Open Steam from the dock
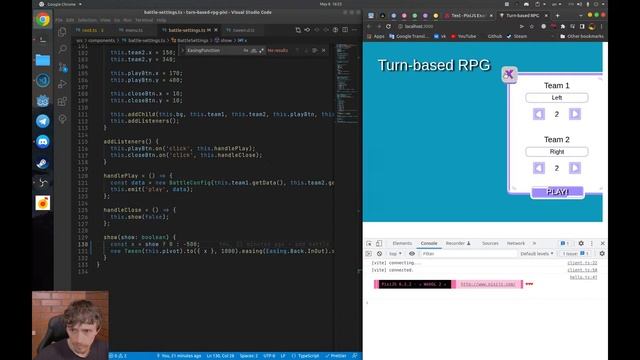This screenshot has height=360, width=640. pos(42,162)
